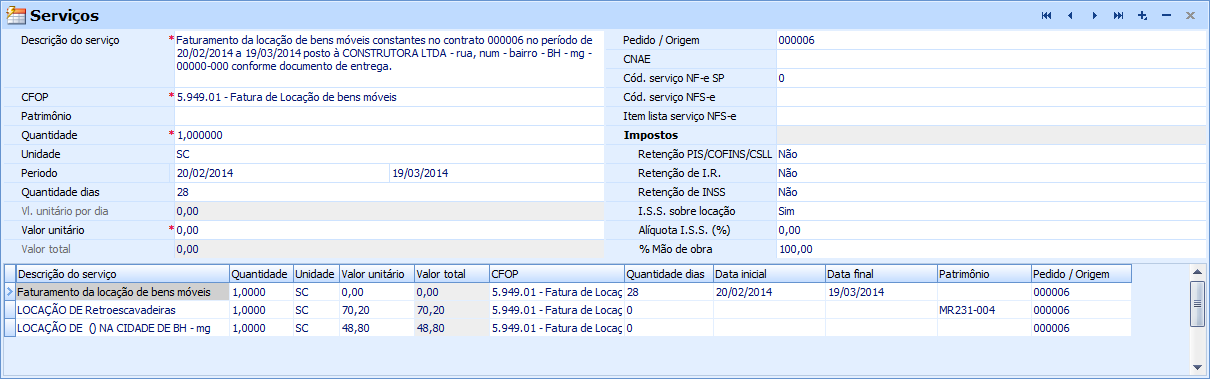Click the grid scrollbar up arrow
The image size is (1210, 379).
click(1196, 272)
